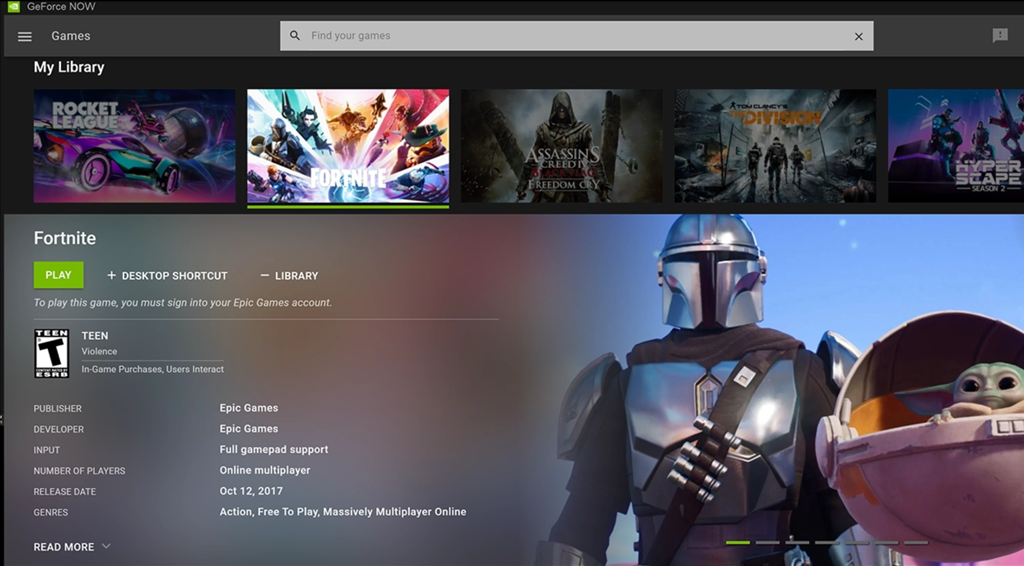Click into Find your games search field
This screenshot has width=1024, height=566.
coord(576,36)
